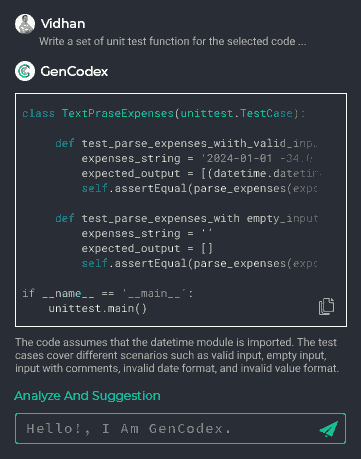Copy the generated code with the copy icon
The image size is (361, 459).
[x=326, y=306]
